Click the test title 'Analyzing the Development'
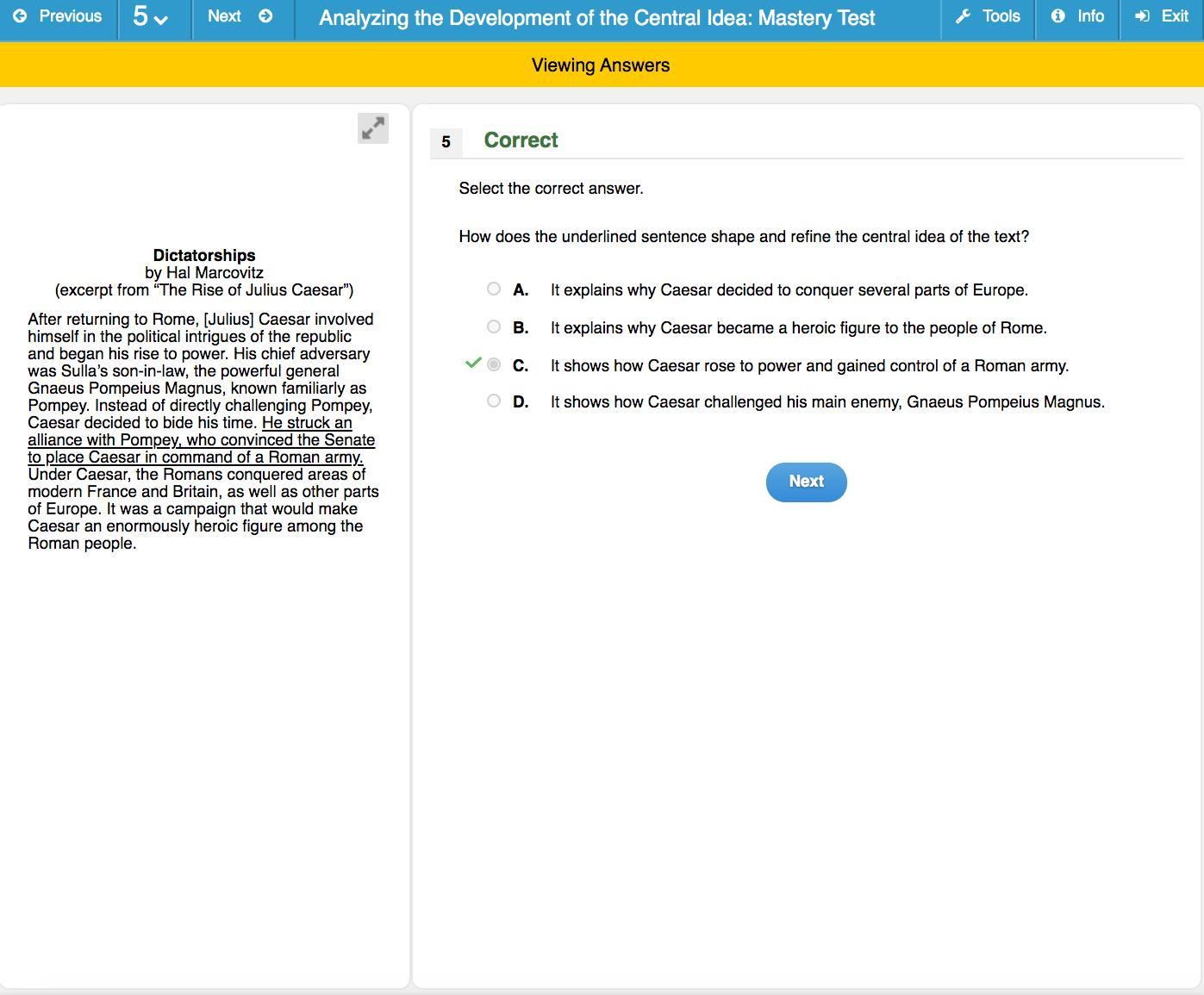Viewport: 1204px width, 995px height. [597, 18]
